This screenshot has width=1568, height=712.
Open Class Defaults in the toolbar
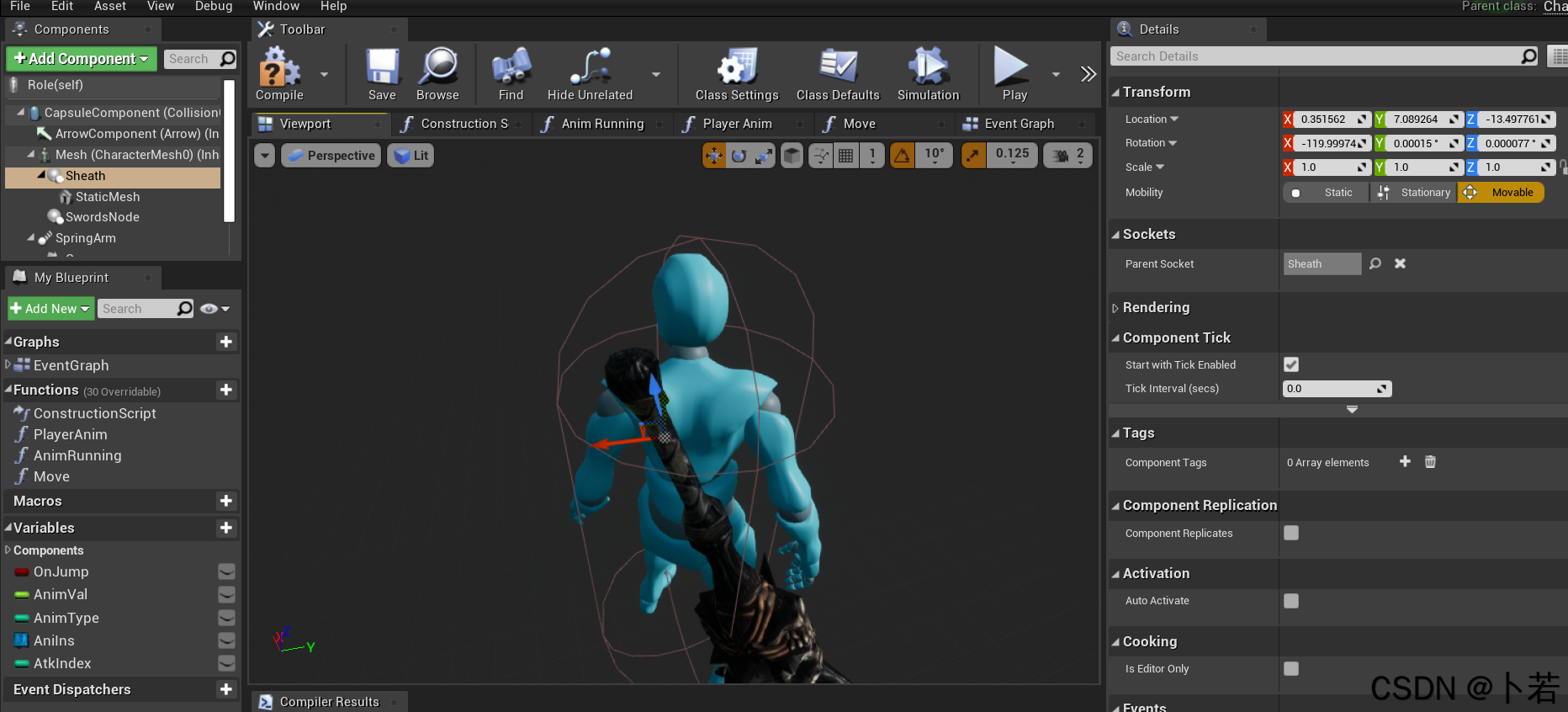pyautogui.click(x=838, y=66)
